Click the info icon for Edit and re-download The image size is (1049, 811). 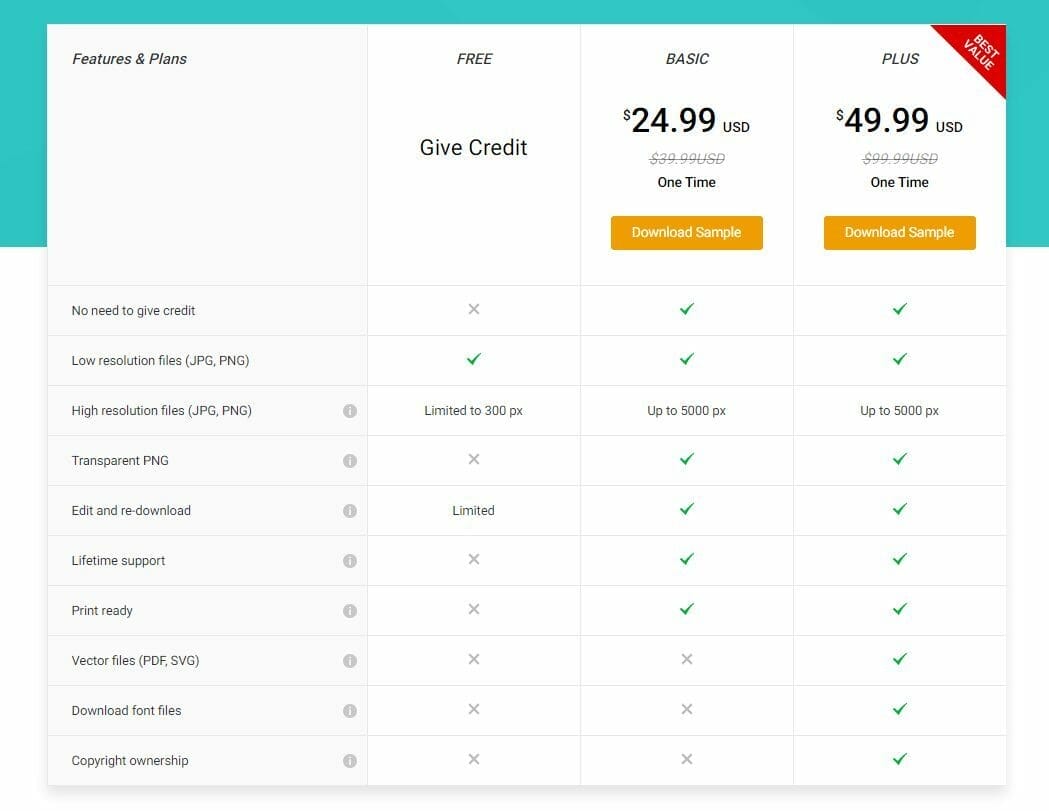tap(351, 510)
